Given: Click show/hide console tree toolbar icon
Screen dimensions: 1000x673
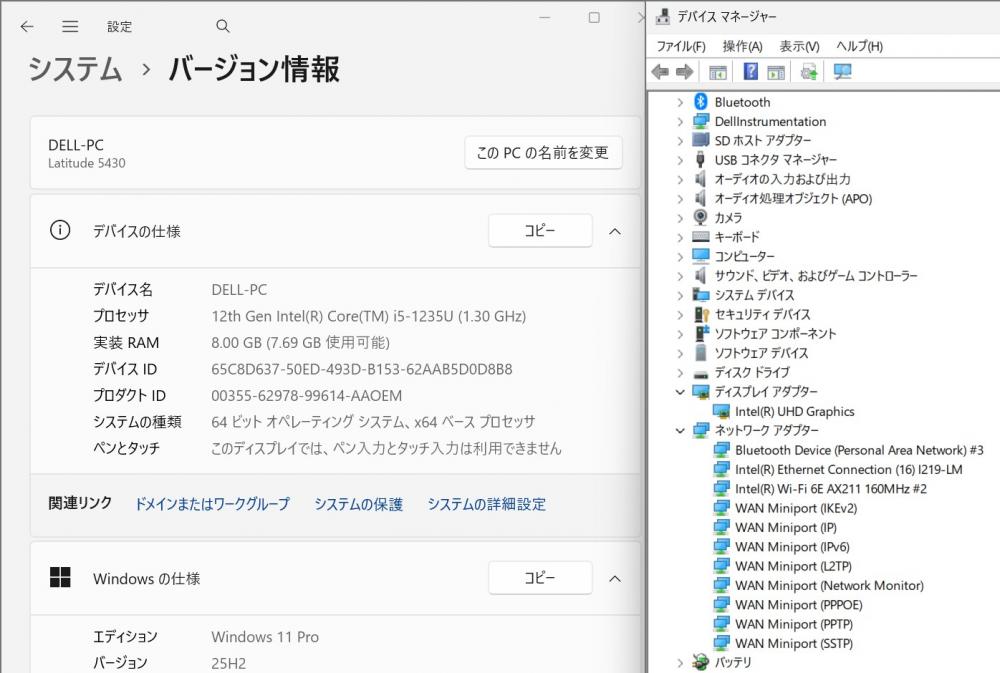Looking at the screenshot, I should click(x=717, y=72).
